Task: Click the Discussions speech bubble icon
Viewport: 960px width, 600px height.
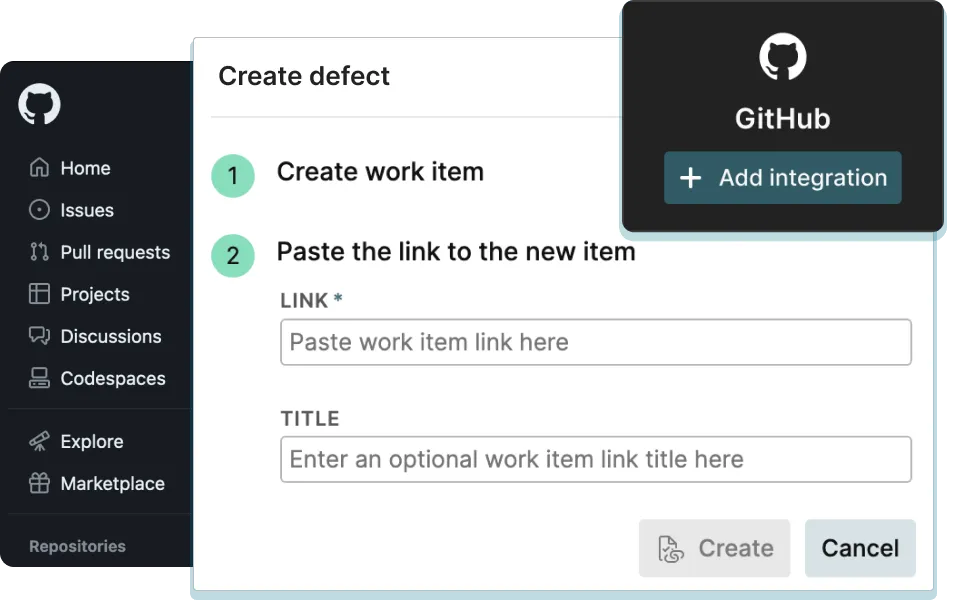Action: coord(39,336)
